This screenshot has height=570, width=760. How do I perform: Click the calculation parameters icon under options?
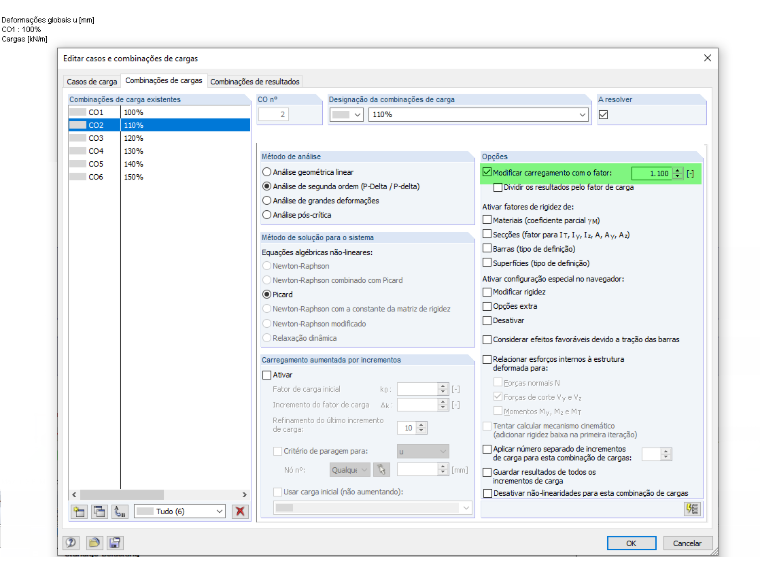692,509
